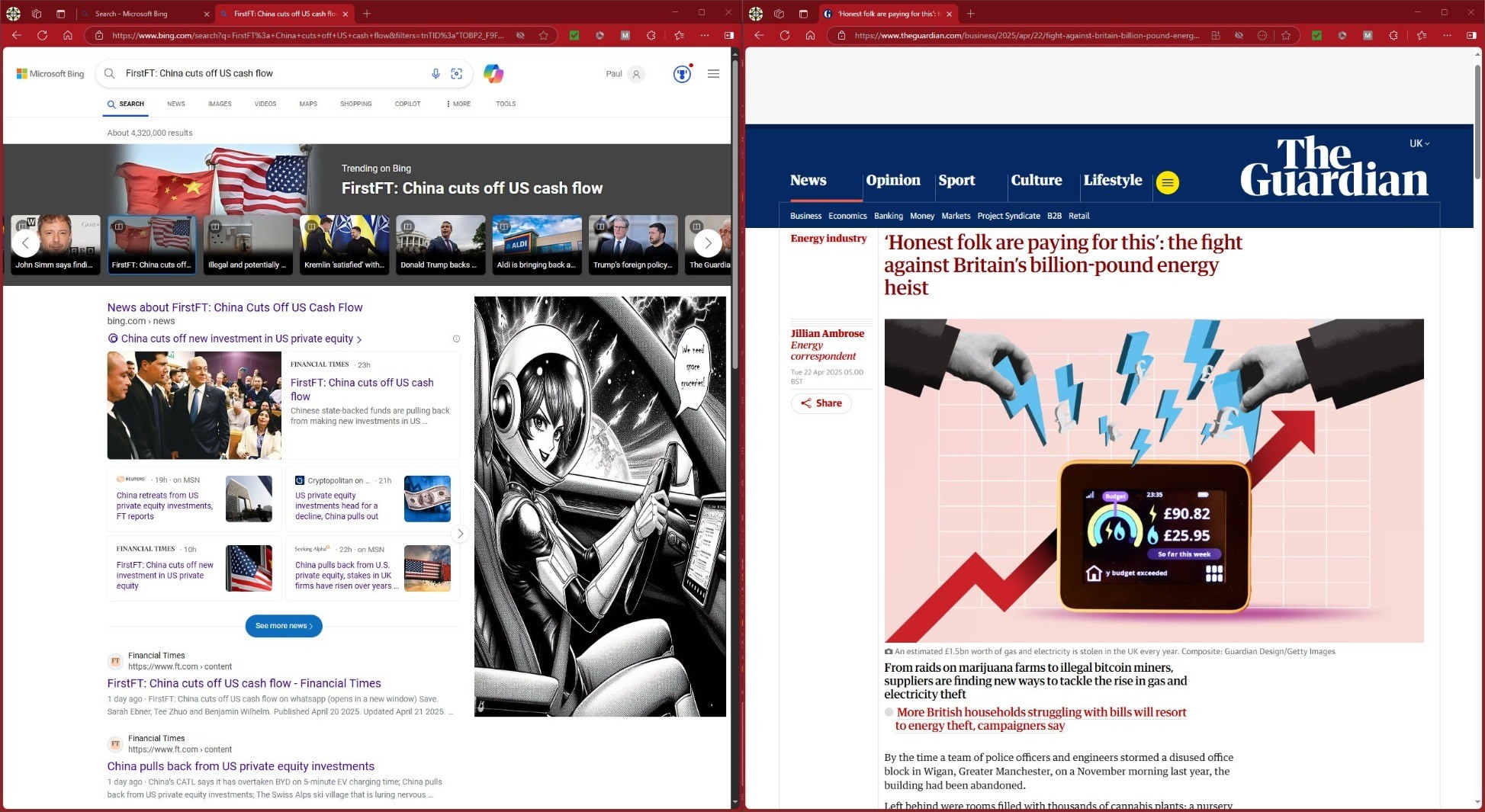Open the Reuters 'China retreats from US' news card
1485x812 pixels.
click(194, 499)
